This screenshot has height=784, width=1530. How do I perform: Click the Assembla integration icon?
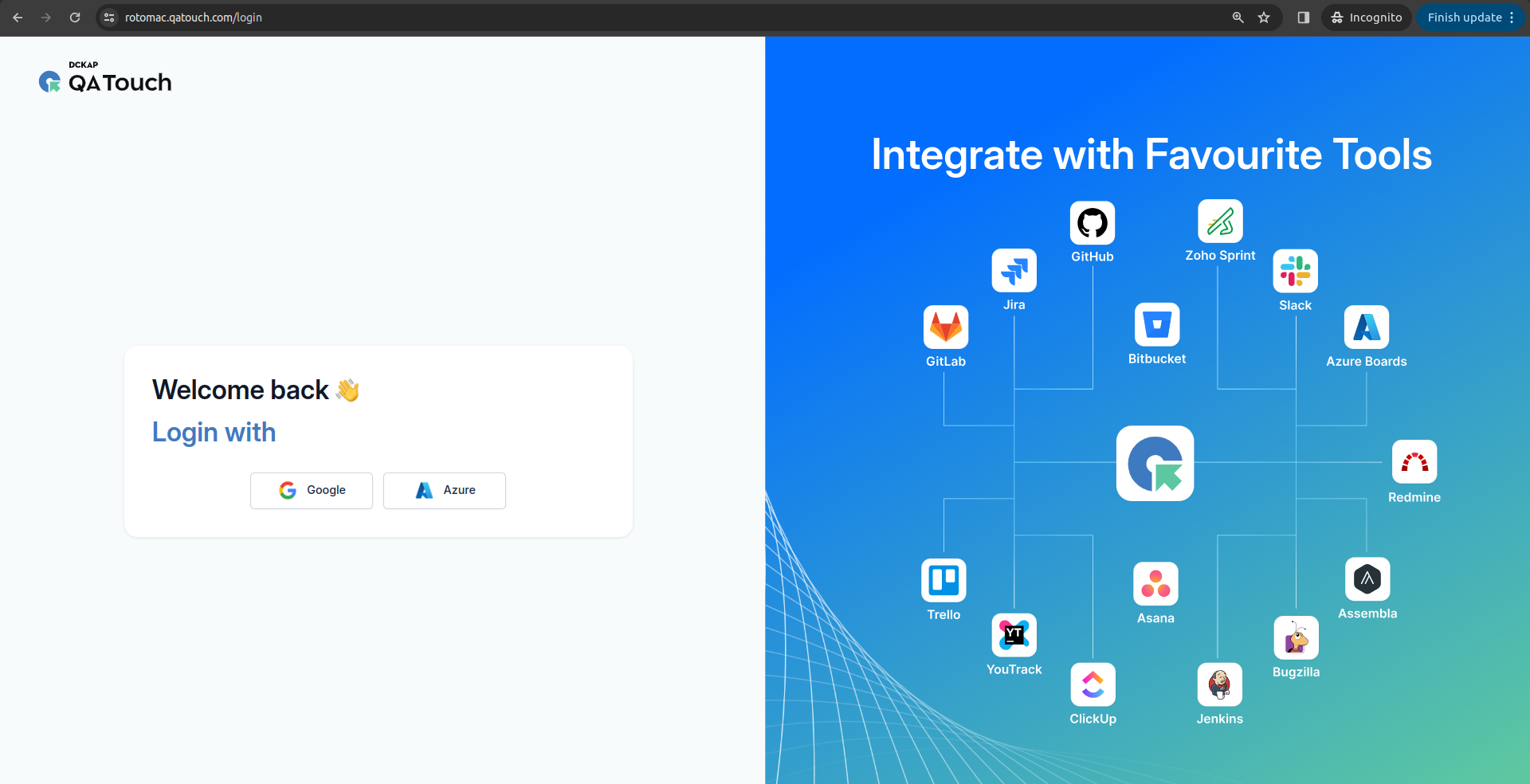pyautogui.click(x=1367, y=579)
